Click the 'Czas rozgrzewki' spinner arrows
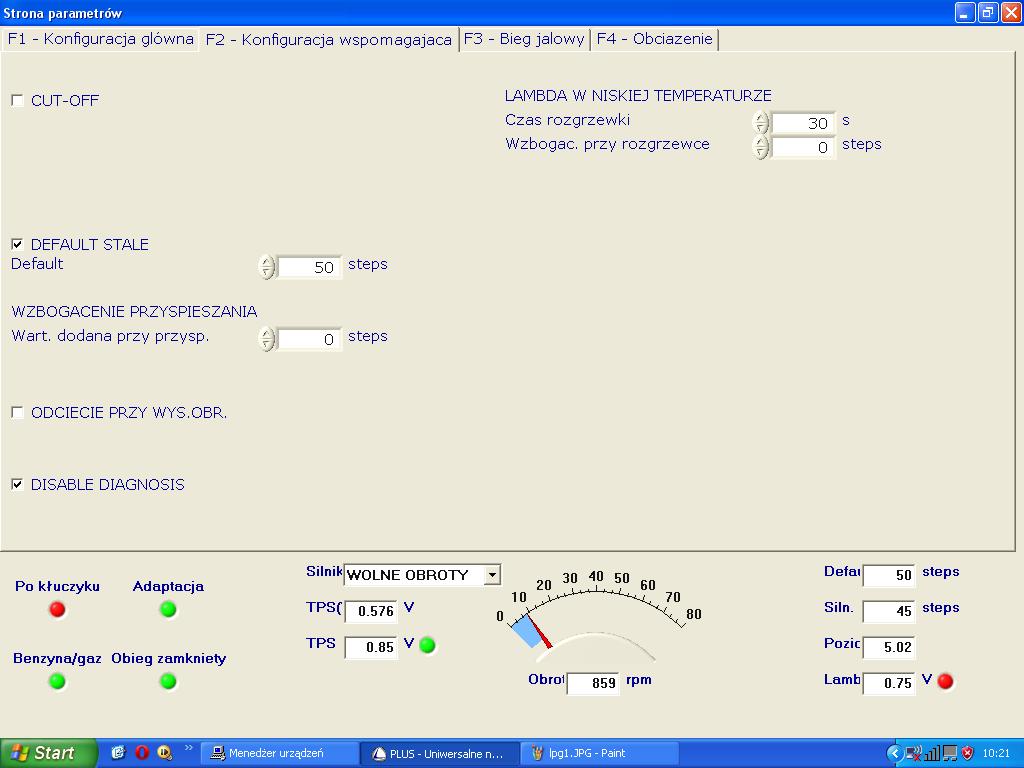This screenshot has height=768, width=1024. click(761, 122)
